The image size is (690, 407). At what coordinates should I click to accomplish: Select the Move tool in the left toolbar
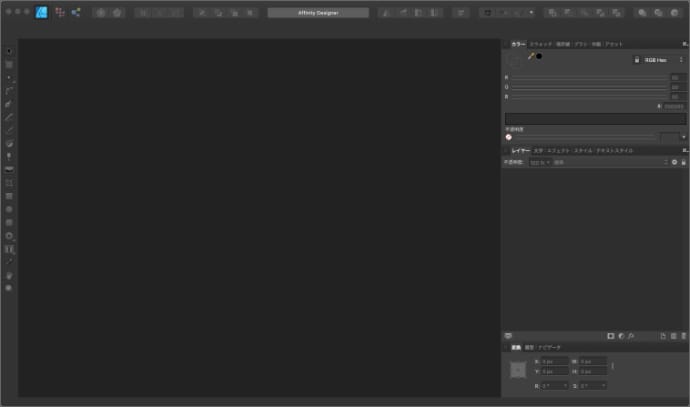9,50
